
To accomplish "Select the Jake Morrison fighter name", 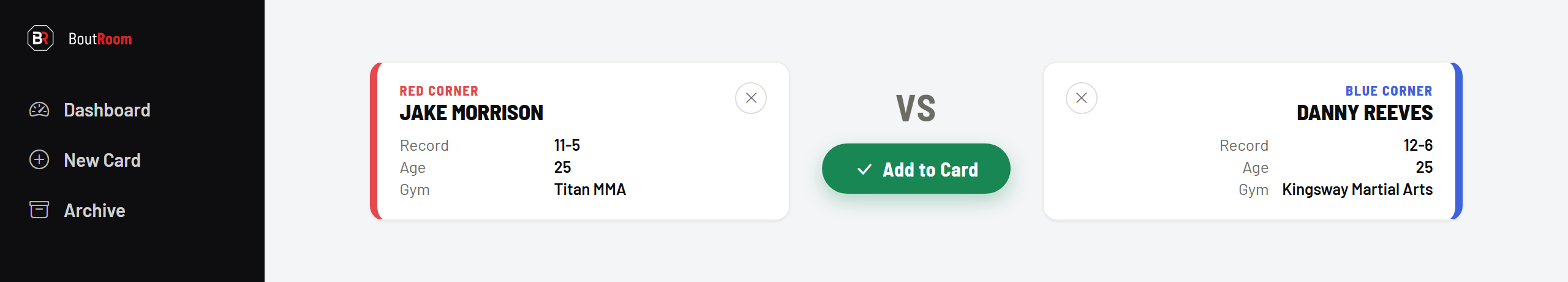I will pos(472,113).
